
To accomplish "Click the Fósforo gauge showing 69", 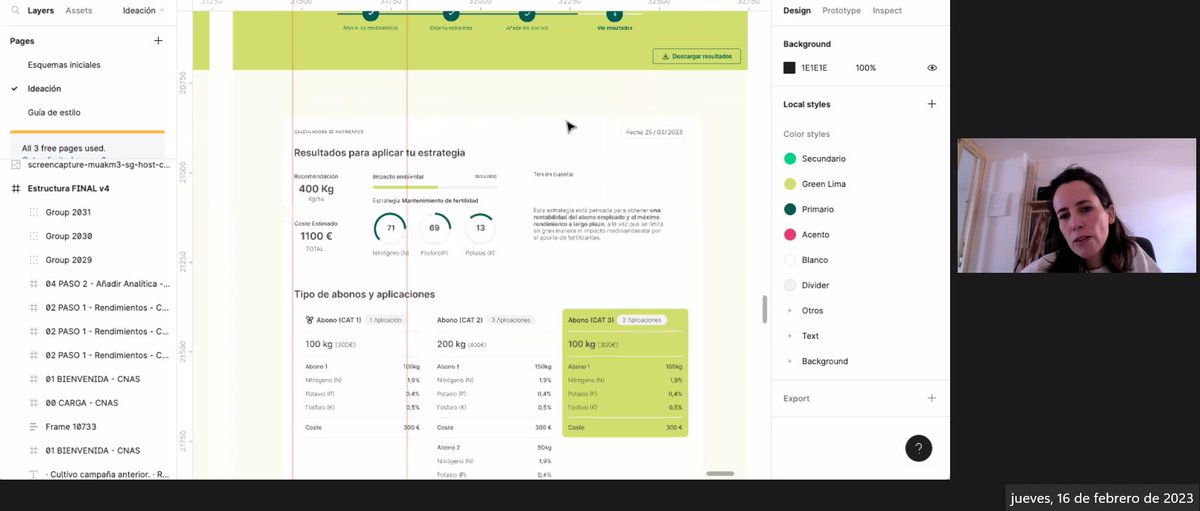I will 434,228.
